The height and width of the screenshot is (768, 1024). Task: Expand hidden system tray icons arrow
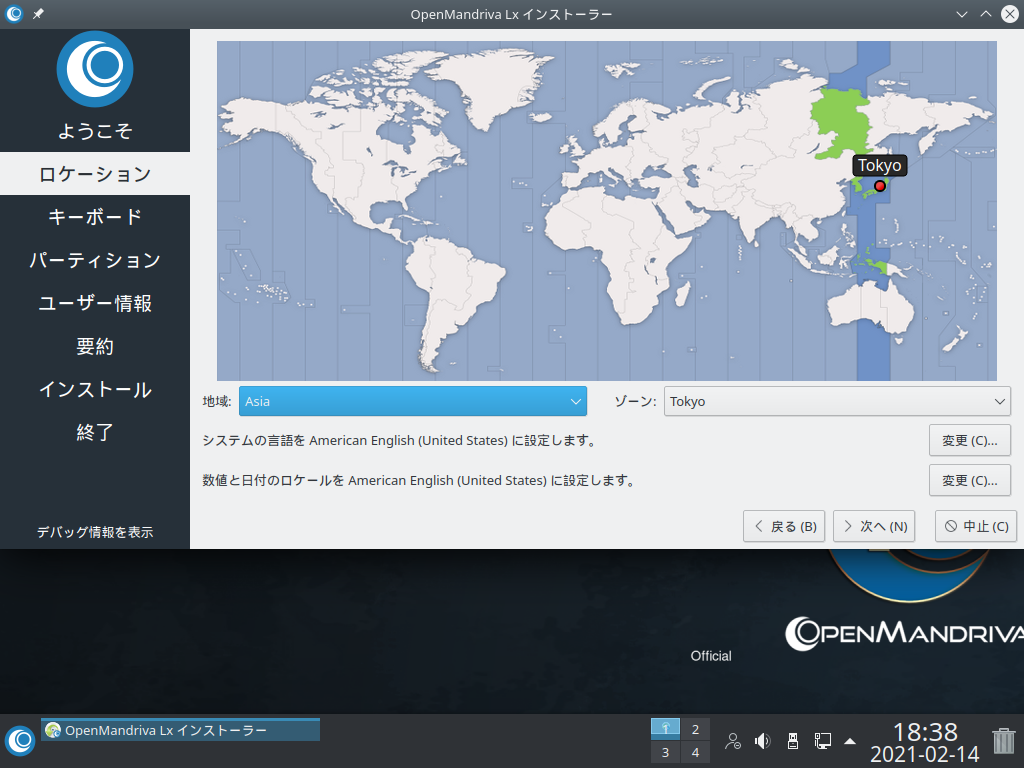[x=850, y=741]
